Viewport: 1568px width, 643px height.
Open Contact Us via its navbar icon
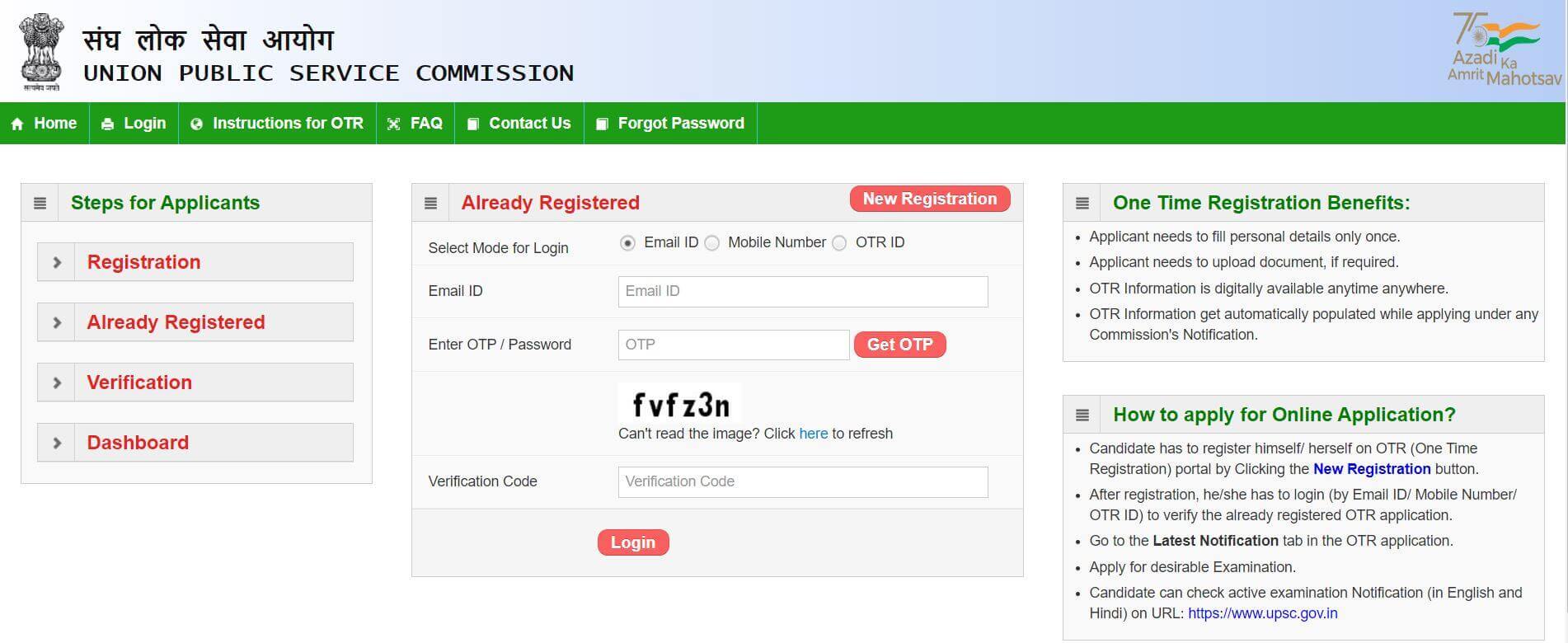pos(472,123)
